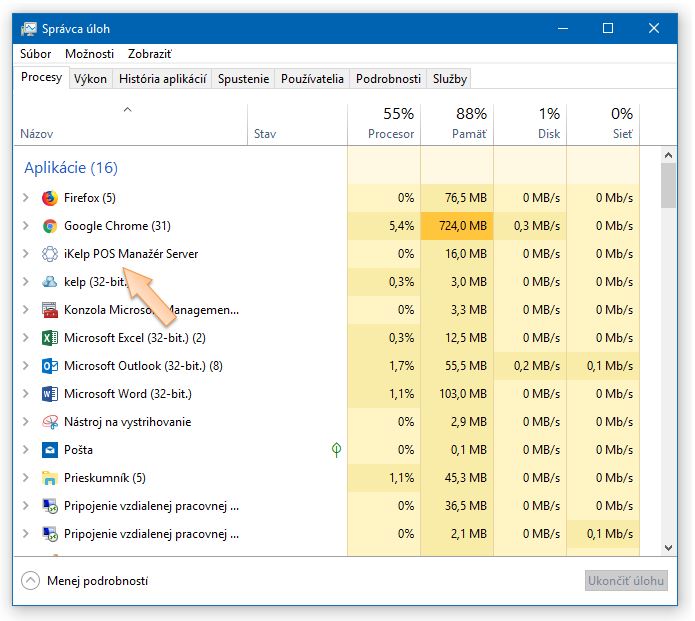The width and height of the screenshot is (695, 621).
Task: Click the Google Chrome icon
Action: 50,226
